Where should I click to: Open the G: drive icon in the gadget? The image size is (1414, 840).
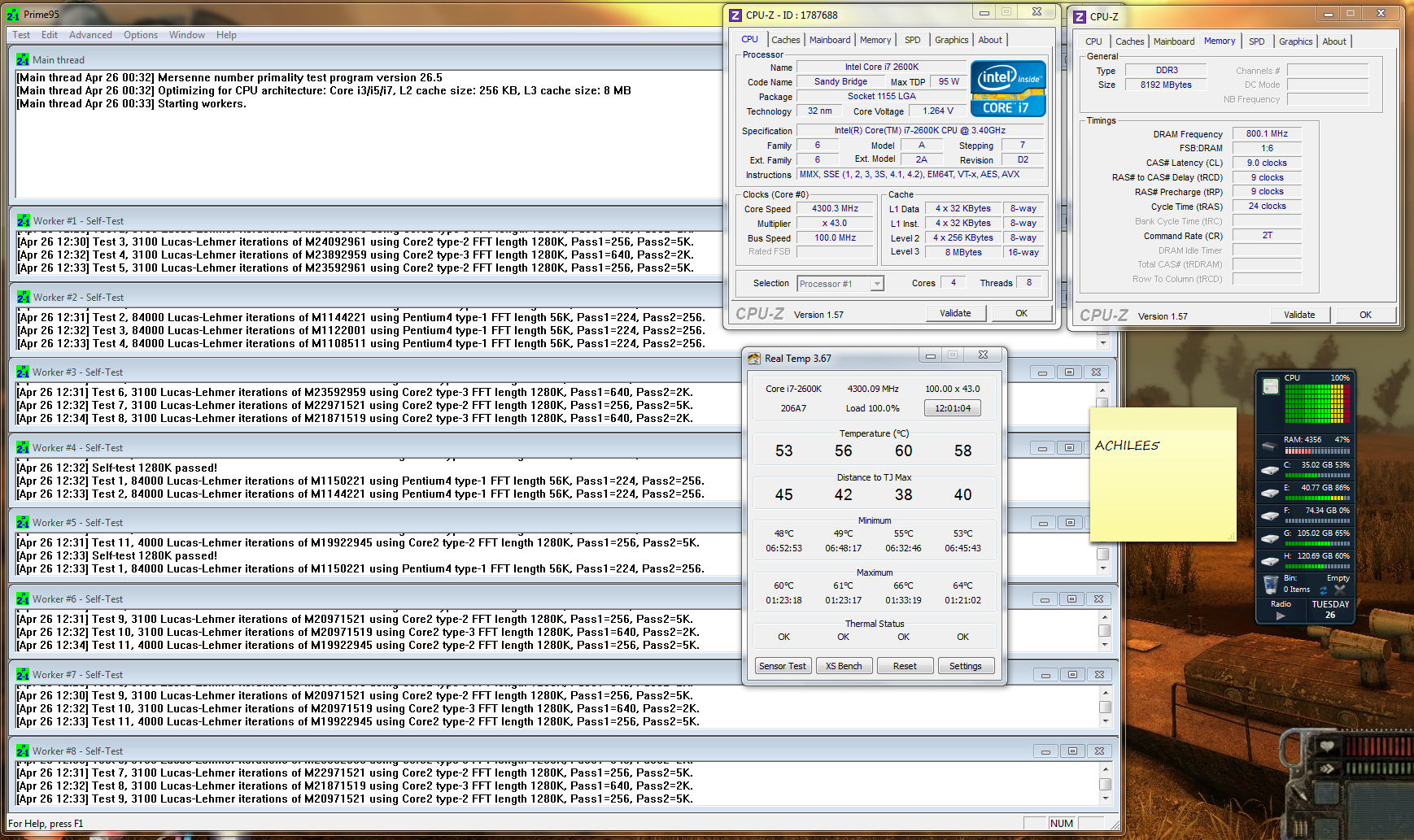tap(1269, 538)
